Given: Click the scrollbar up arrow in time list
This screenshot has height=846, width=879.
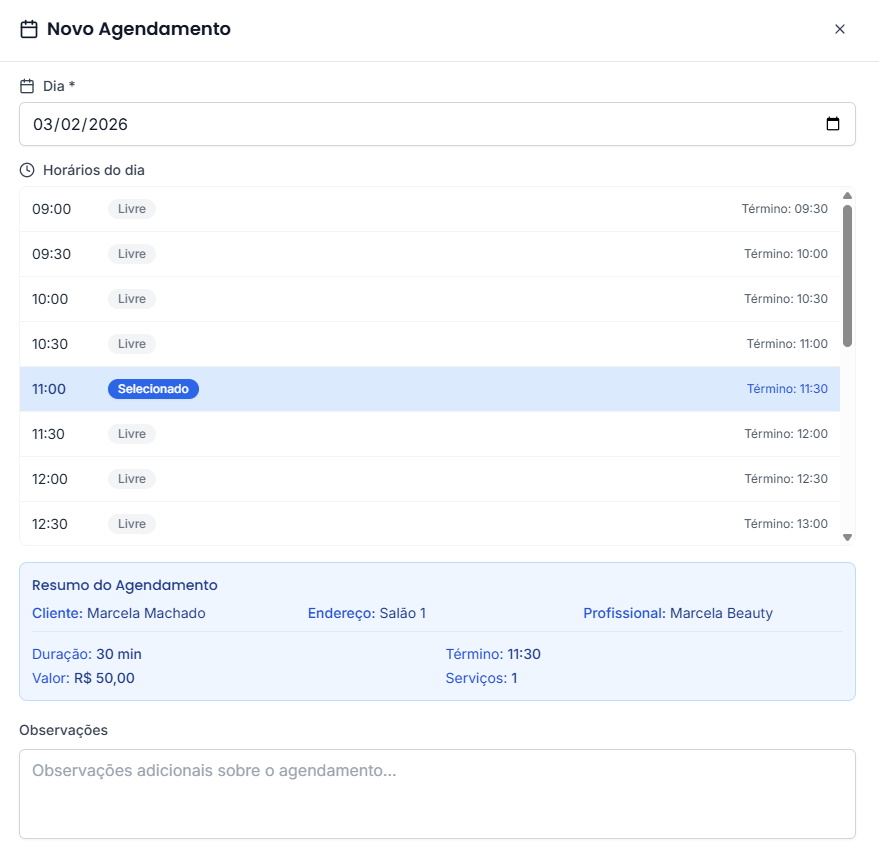Looking at the screenshot, I should pos(848,196).
